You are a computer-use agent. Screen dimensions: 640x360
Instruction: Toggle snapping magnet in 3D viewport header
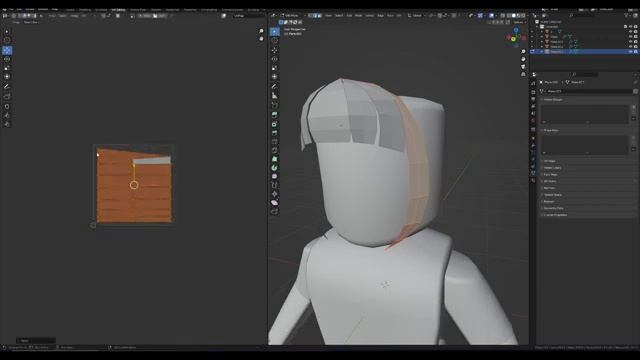click(x=440, y=16)
